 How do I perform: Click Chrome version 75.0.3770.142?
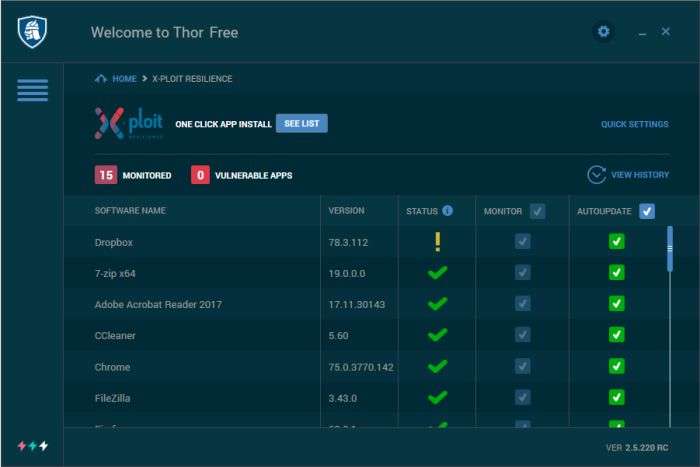click(361, 367)
